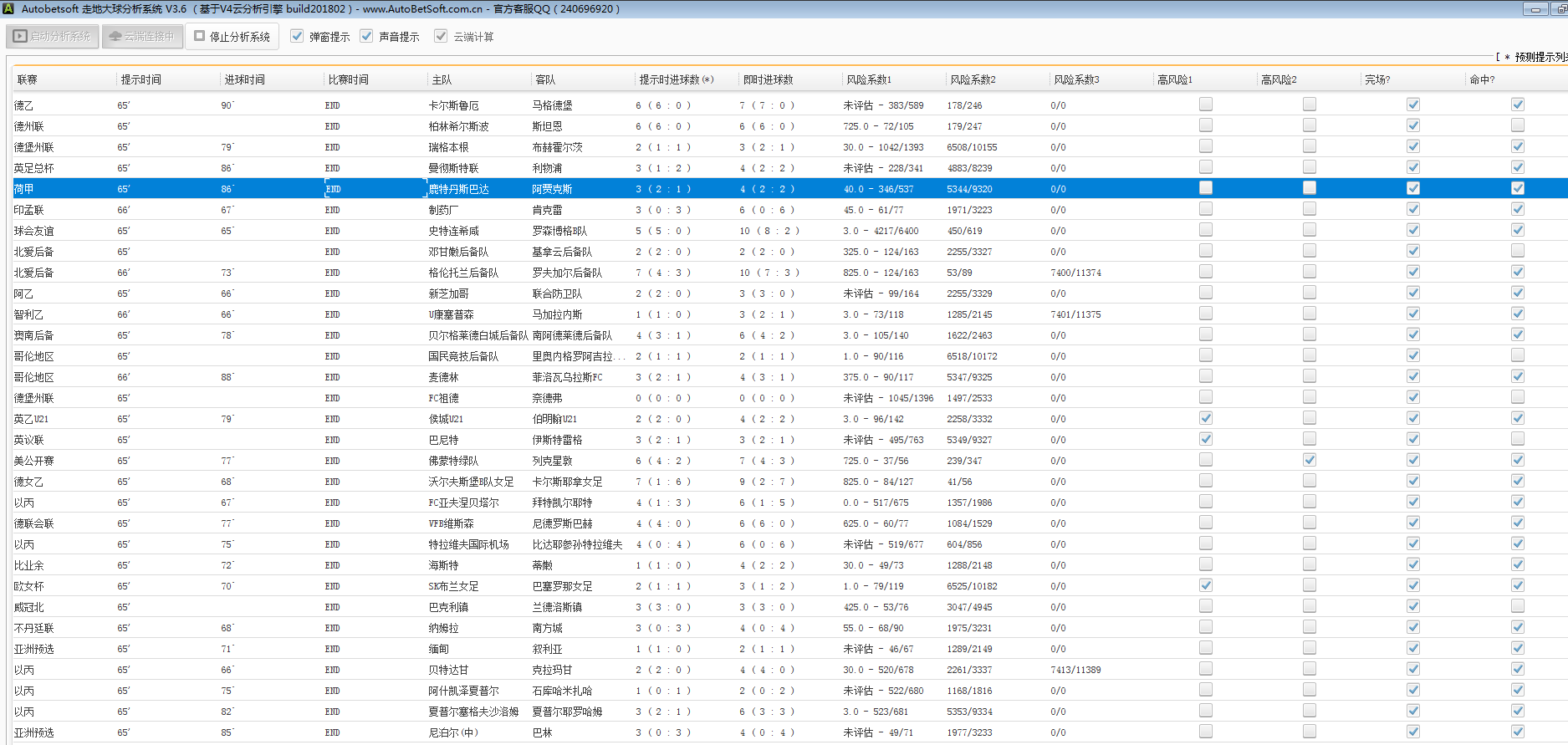Click the cloud icon on 云端连接中
The height and width of the screenshot is (745, 1568).
coord(115,37)
